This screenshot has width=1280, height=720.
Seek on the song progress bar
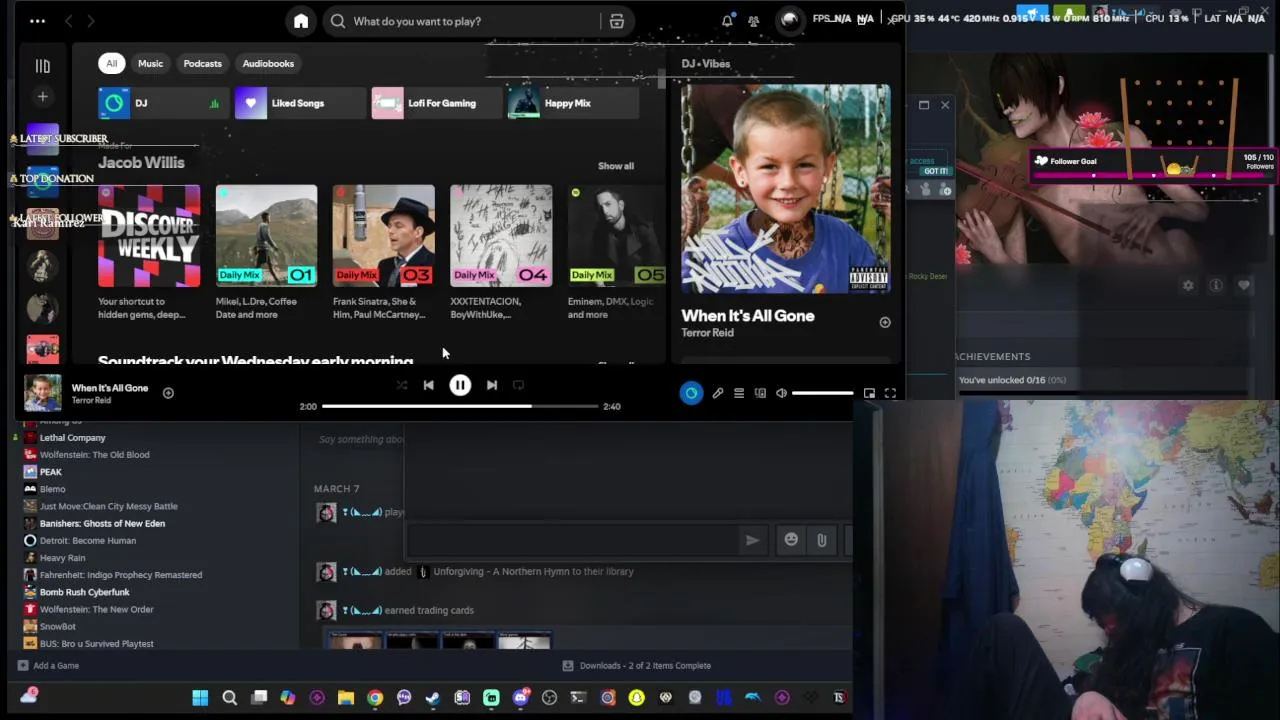tap(460, 406)
